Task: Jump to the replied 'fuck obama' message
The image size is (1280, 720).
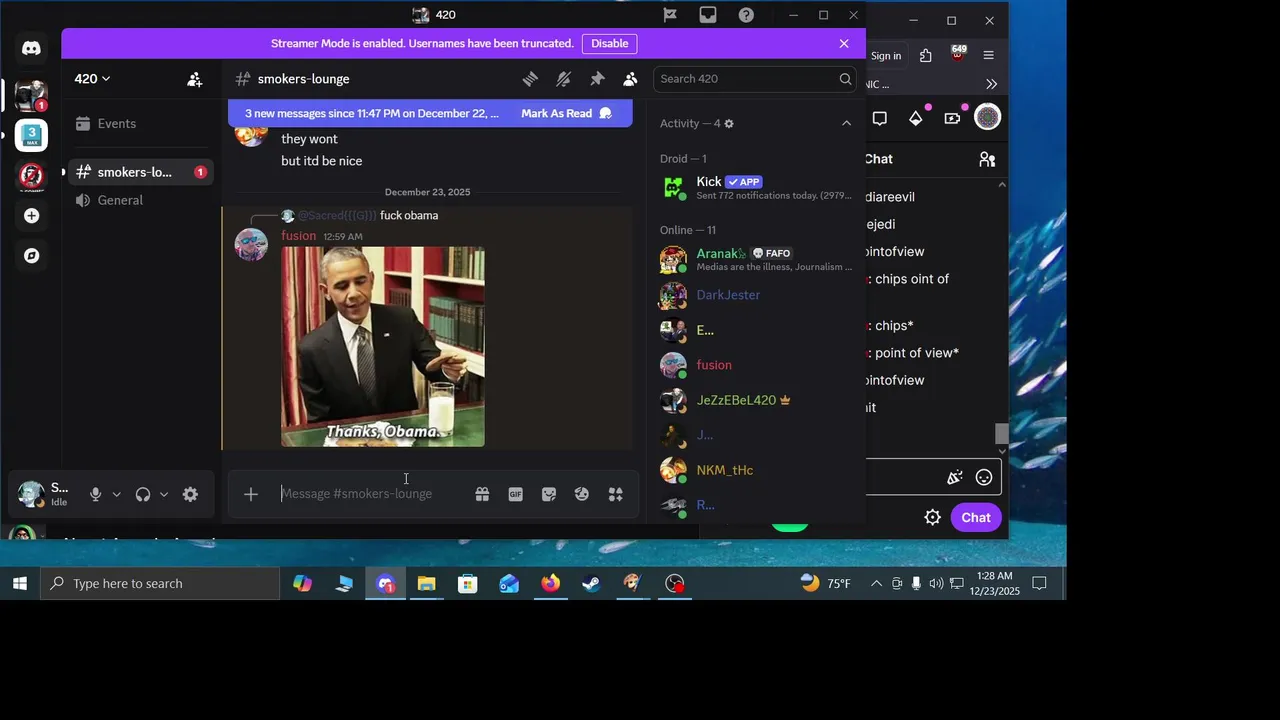Action: (x=409, y=215)
